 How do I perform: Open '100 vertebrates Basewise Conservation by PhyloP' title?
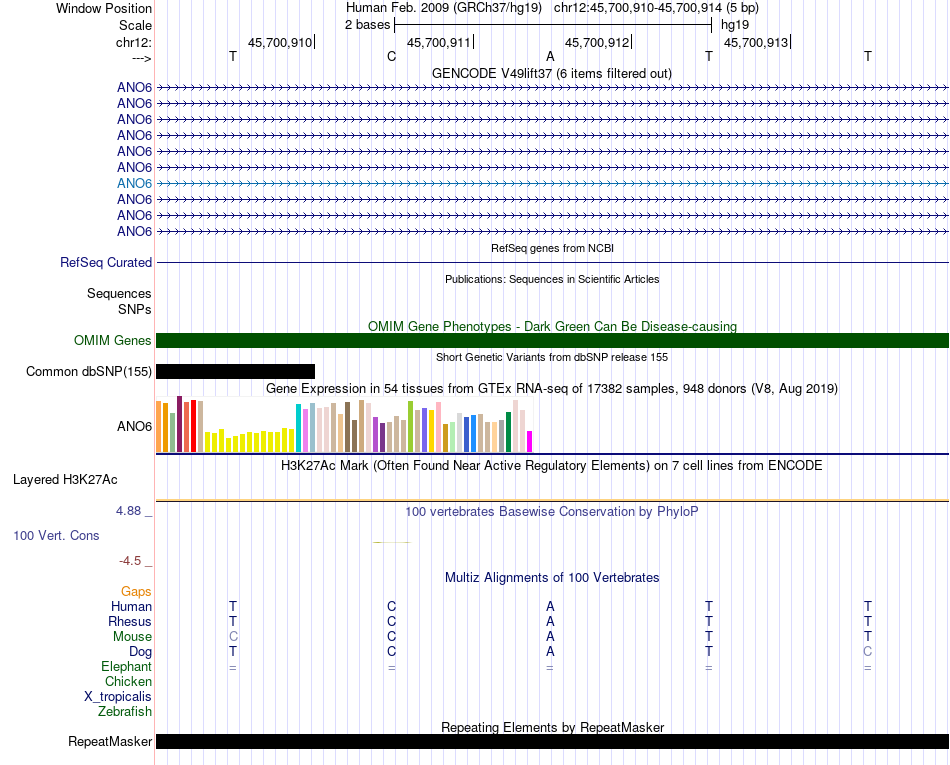(552, 512)
